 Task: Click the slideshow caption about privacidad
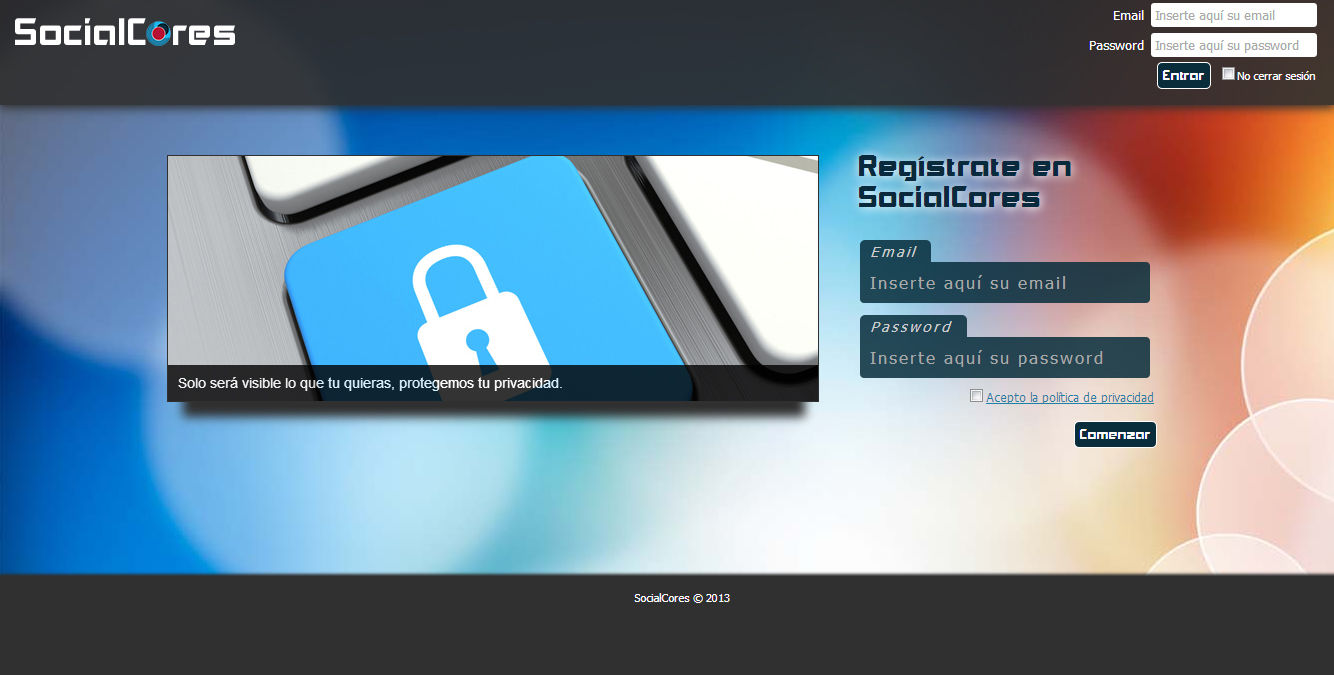370,383
